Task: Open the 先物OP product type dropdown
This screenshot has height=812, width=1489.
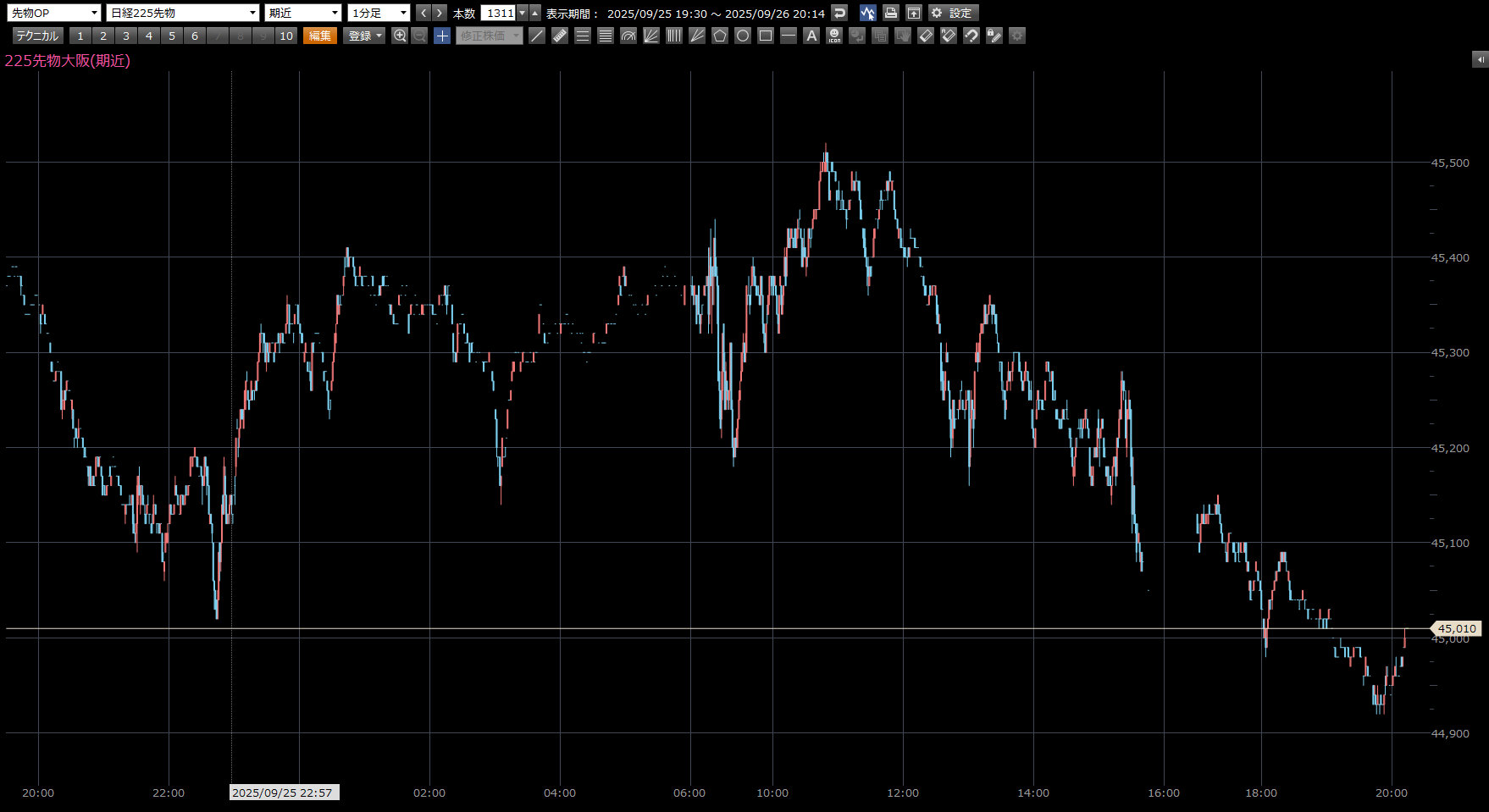Action: [55, 13]
